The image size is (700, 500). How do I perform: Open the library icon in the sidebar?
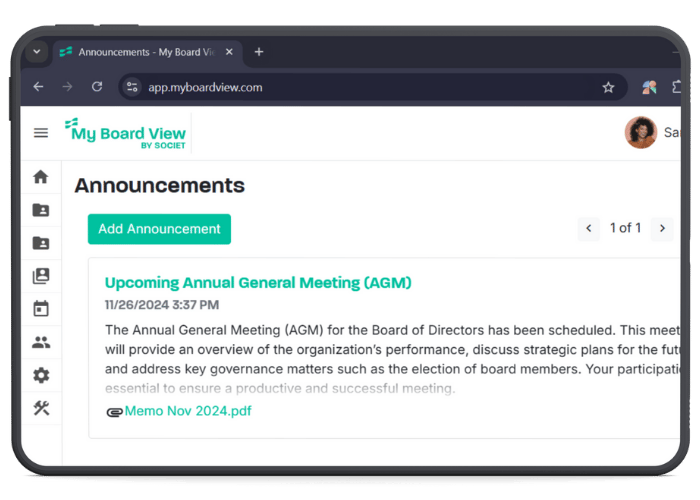pos(41,276)
